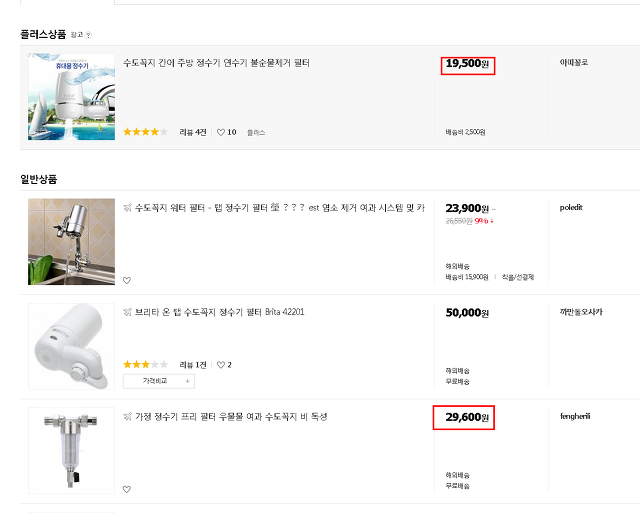Expand the 가격비교 price comparison box

(159, 381)
